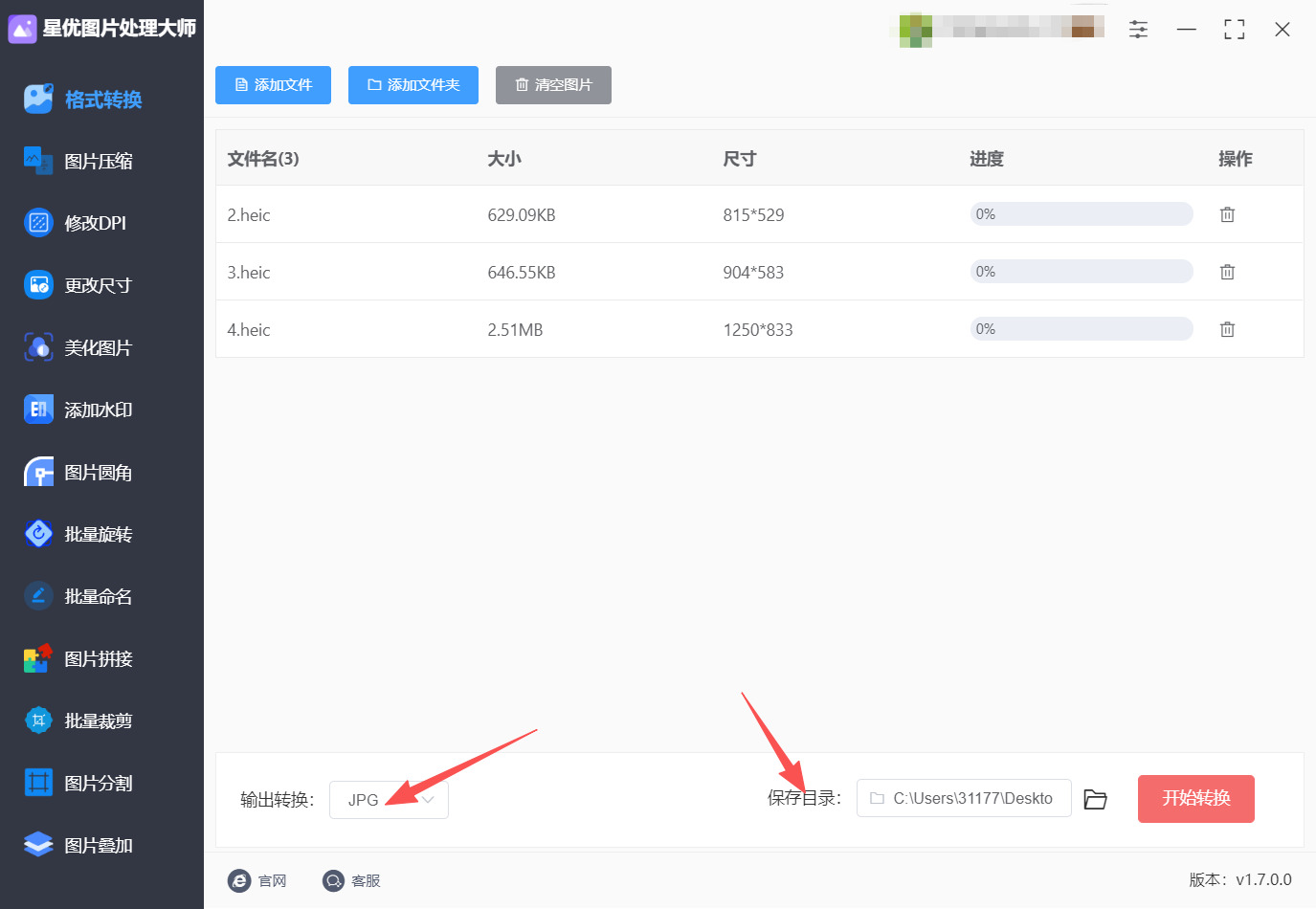
Task: Click the 904*583 dimension cell
Action: (x=753, y=273)
